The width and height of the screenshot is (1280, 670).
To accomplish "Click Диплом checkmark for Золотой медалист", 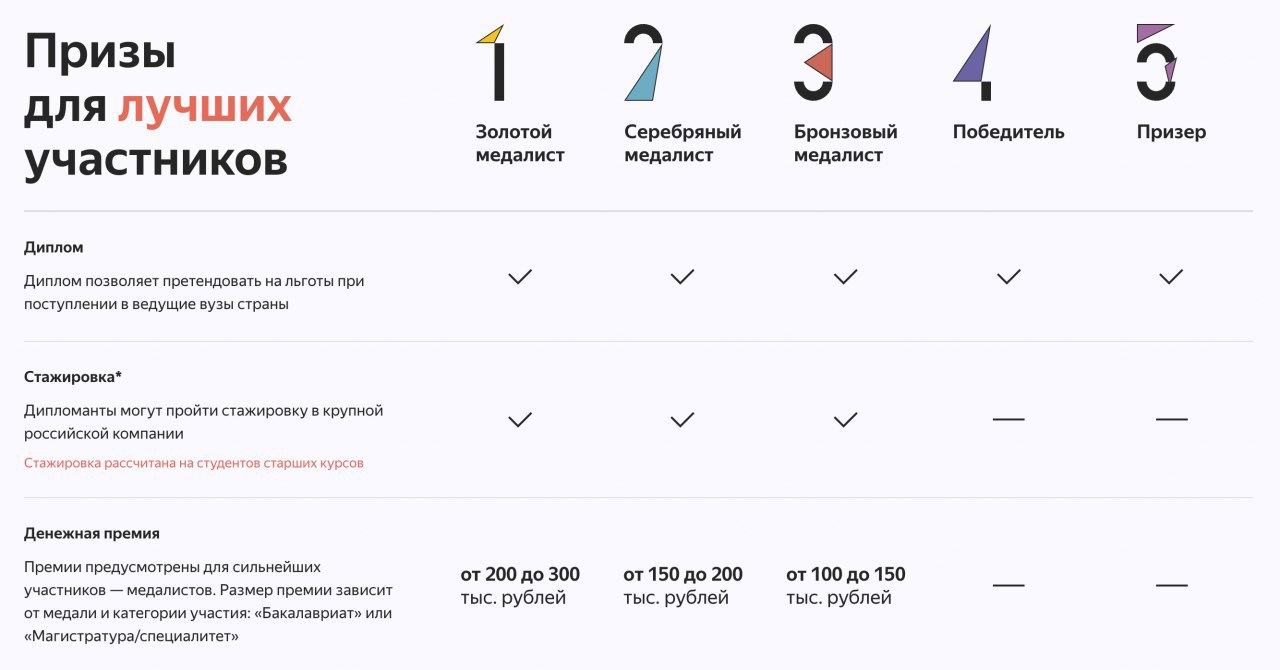I will pos(520,277).
